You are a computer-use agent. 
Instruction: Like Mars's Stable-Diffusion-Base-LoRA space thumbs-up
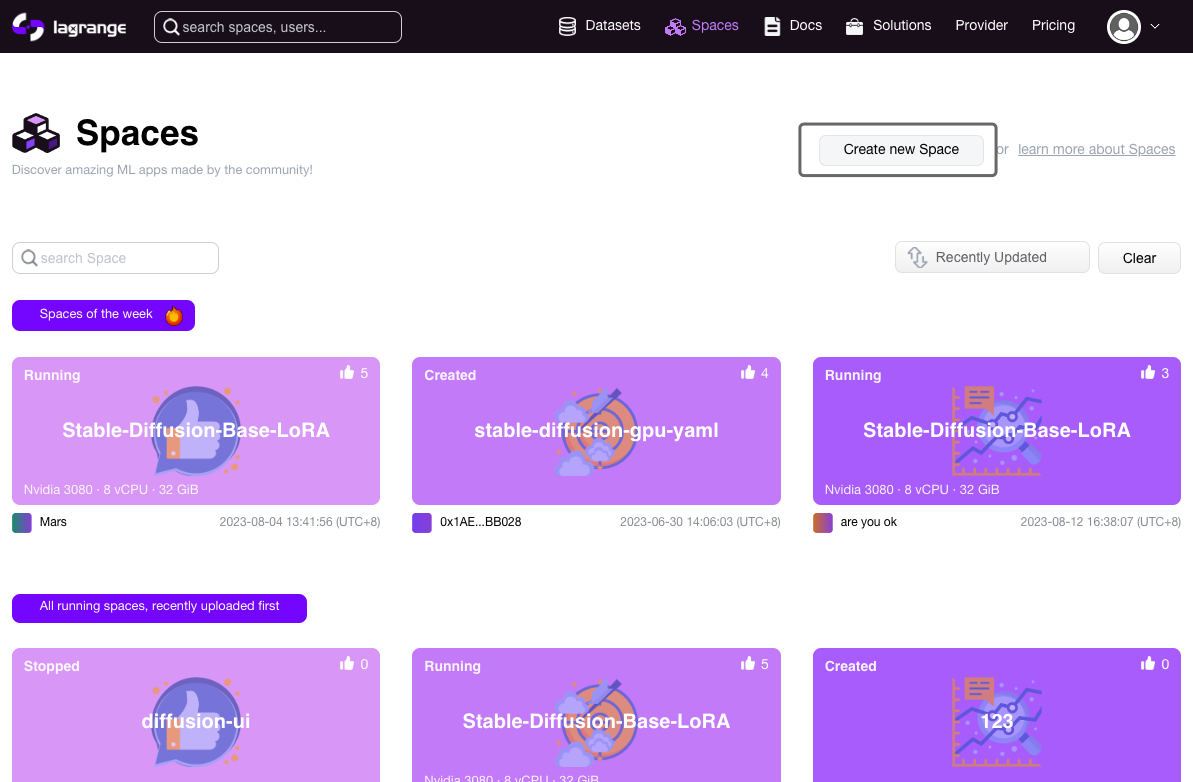(347, 372)
